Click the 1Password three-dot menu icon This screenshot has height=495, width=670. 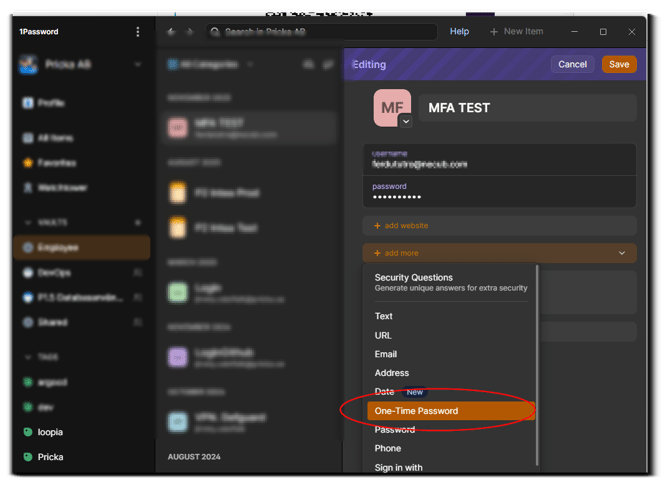[x=138, y=32]
